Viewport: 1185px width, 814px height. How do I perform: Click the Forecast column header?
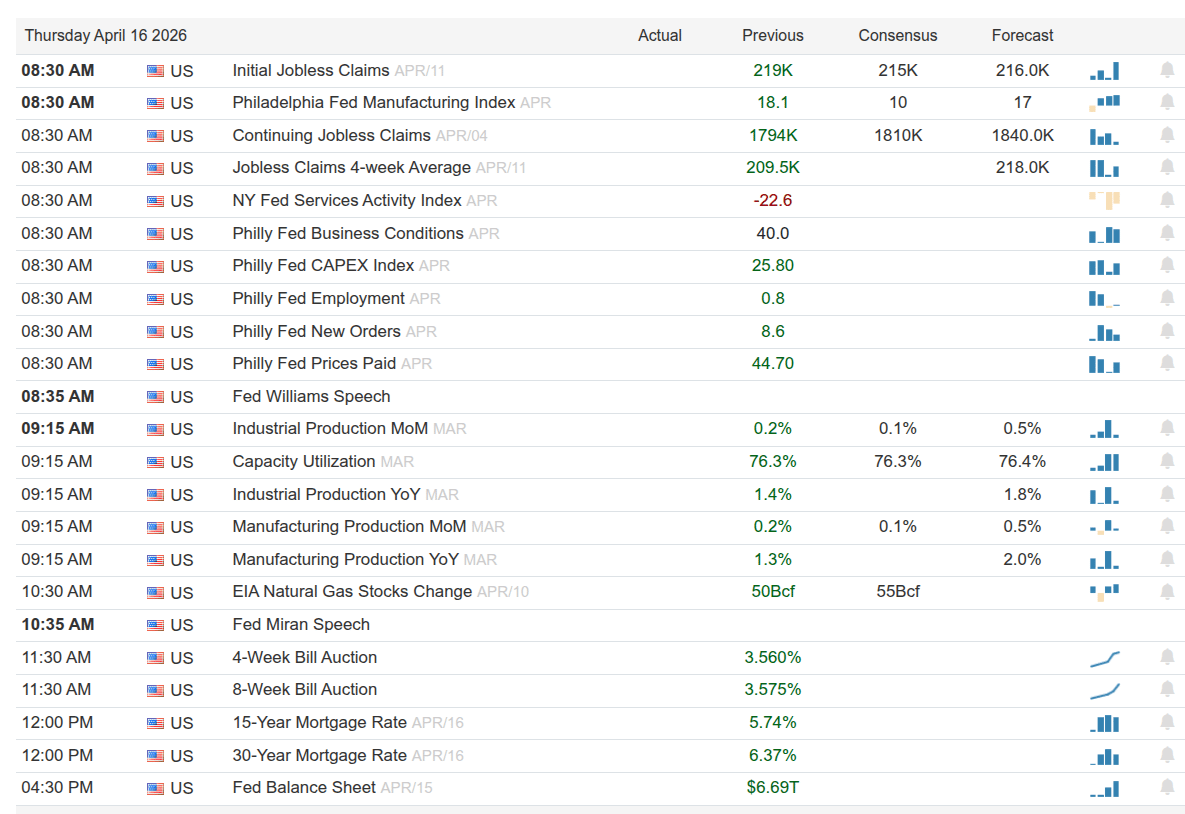click(1022, 36)
